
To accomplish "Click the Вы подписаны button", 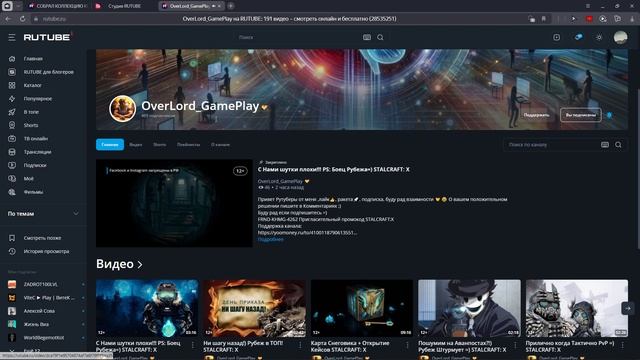I will tap(580, 115).
